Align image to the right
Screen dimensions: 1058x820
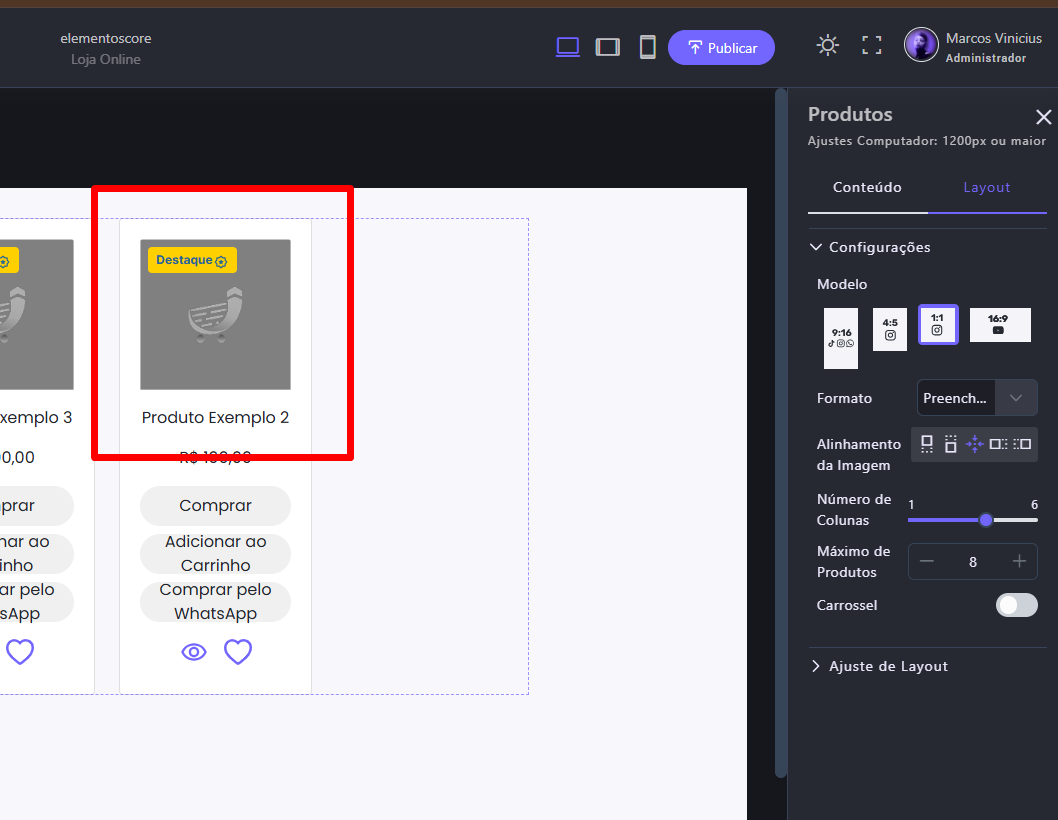[1022, 444]
